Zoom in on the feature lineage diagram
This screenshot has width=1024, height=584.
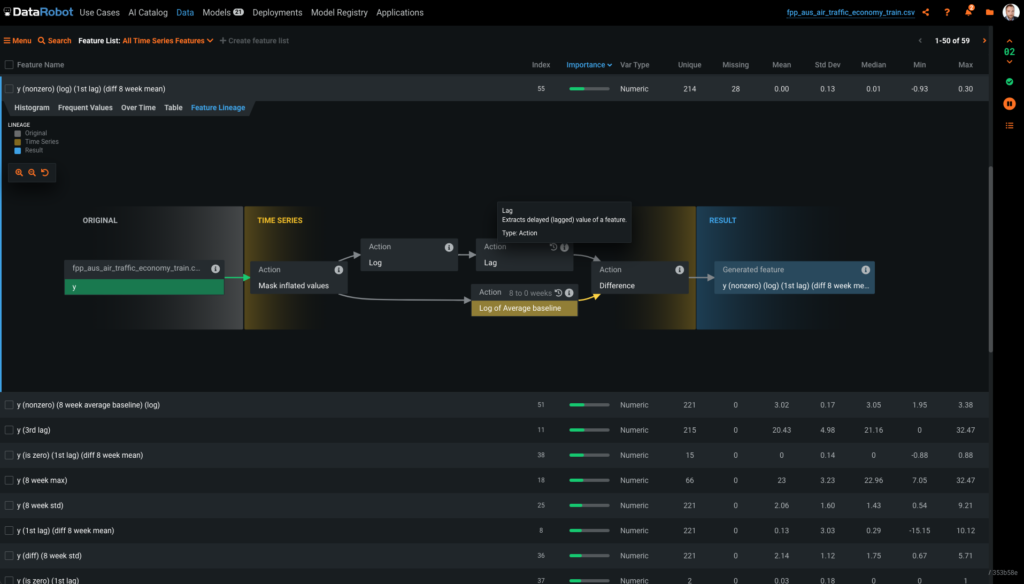[19, 172]
